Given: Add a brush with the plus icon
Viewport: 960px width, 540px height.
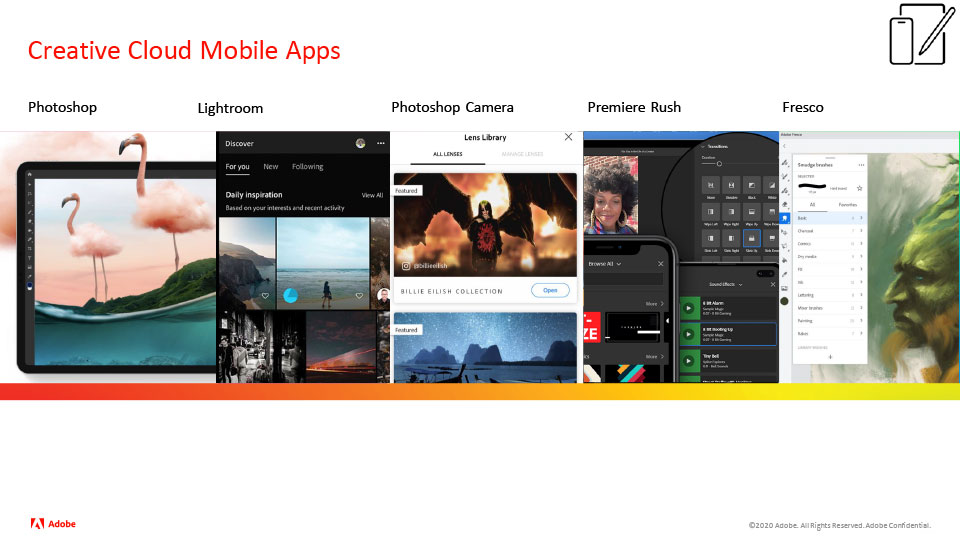Looking at the screenshot, I should (x=829, y=357).
